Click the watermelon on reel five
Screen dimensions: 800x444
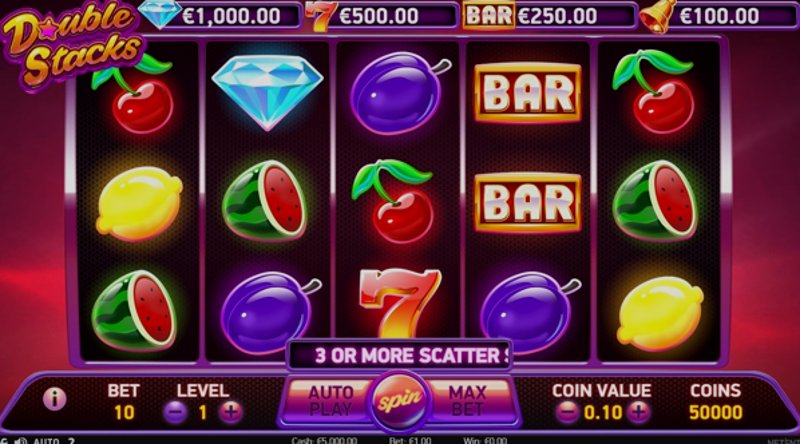[x=654, y=200]
